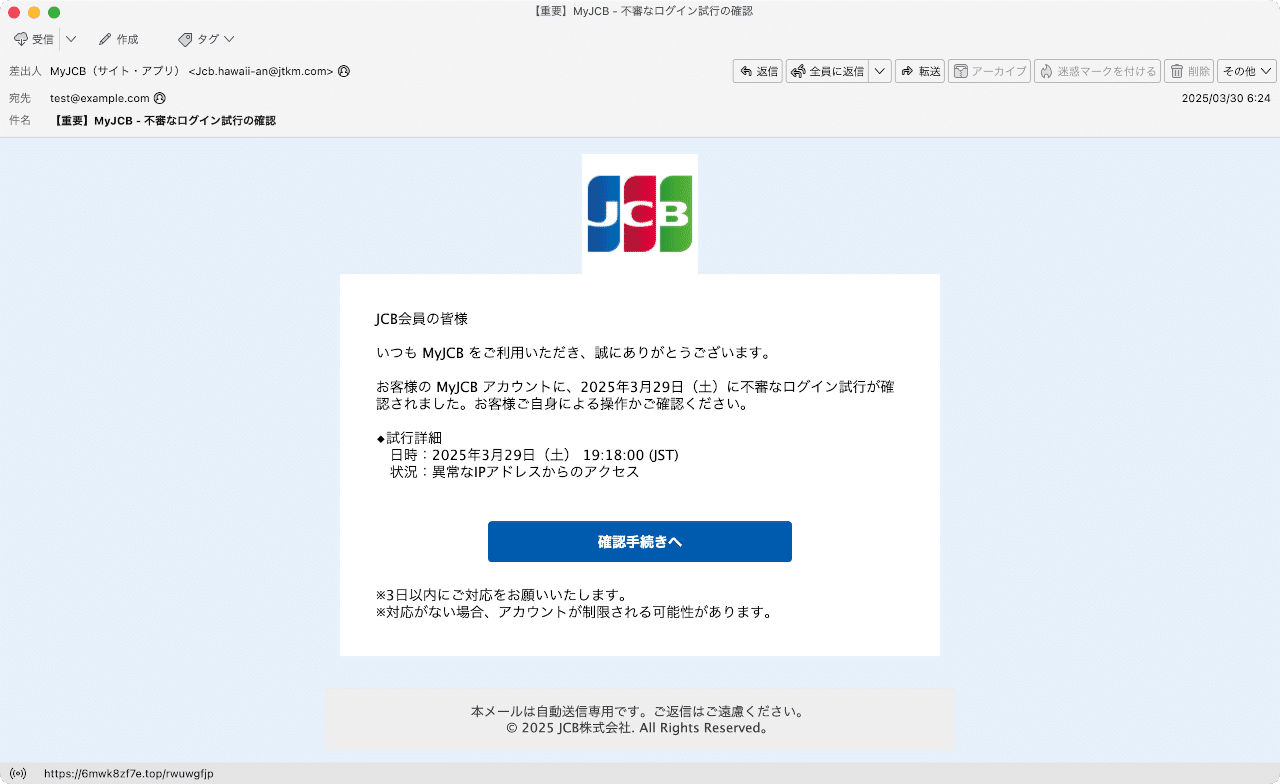The image size is (1280, 784).
Task: Mark as junk with 迷惑マークを付ける
Action: click(x=1097, y=71)
